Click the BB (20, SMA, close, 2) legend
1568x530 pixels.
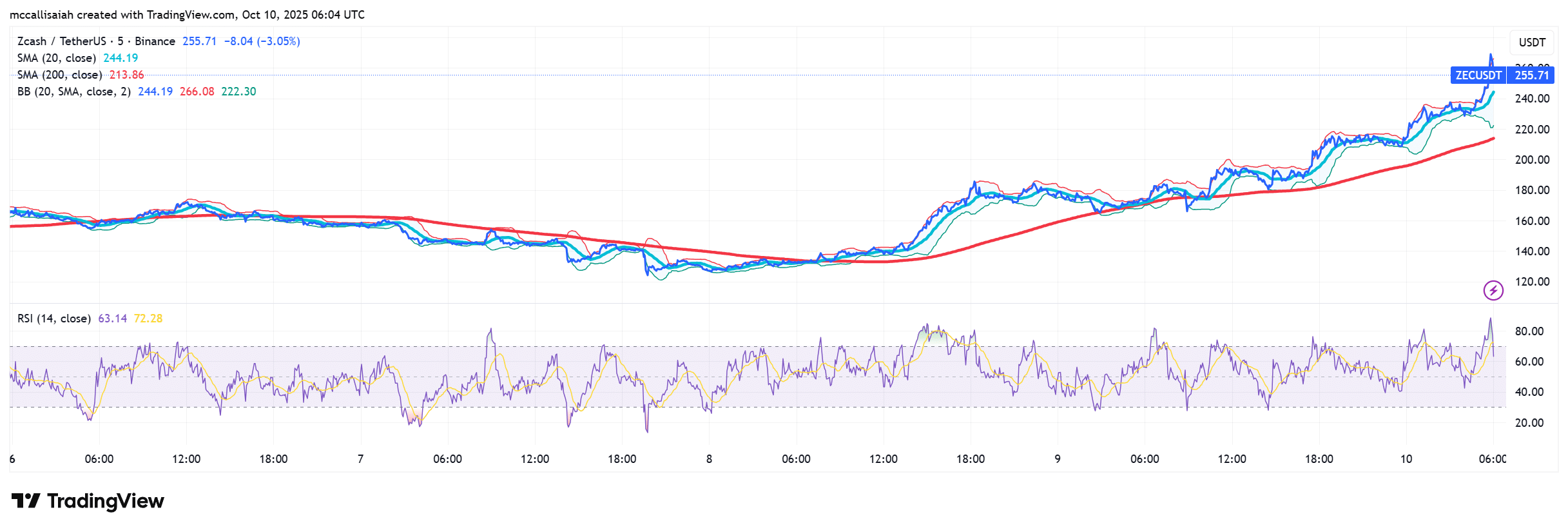(x=73, y=92)
